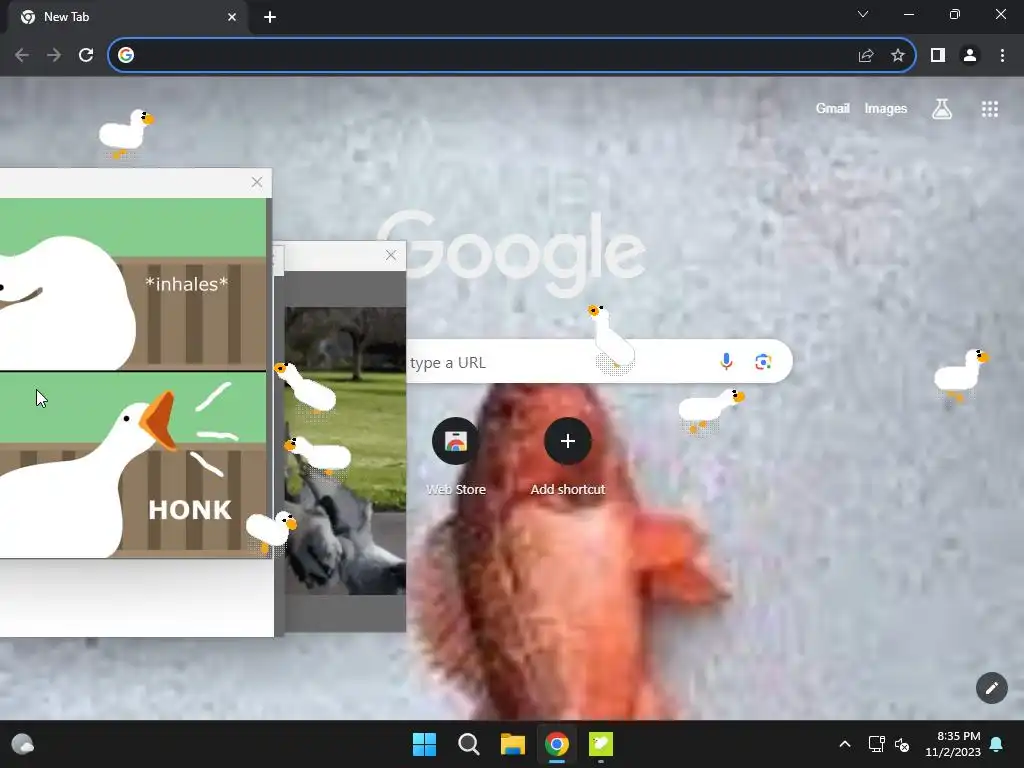Open the tab search dropdown chevron
This screenshot has height=768, width=1024.
coord(863,14)
